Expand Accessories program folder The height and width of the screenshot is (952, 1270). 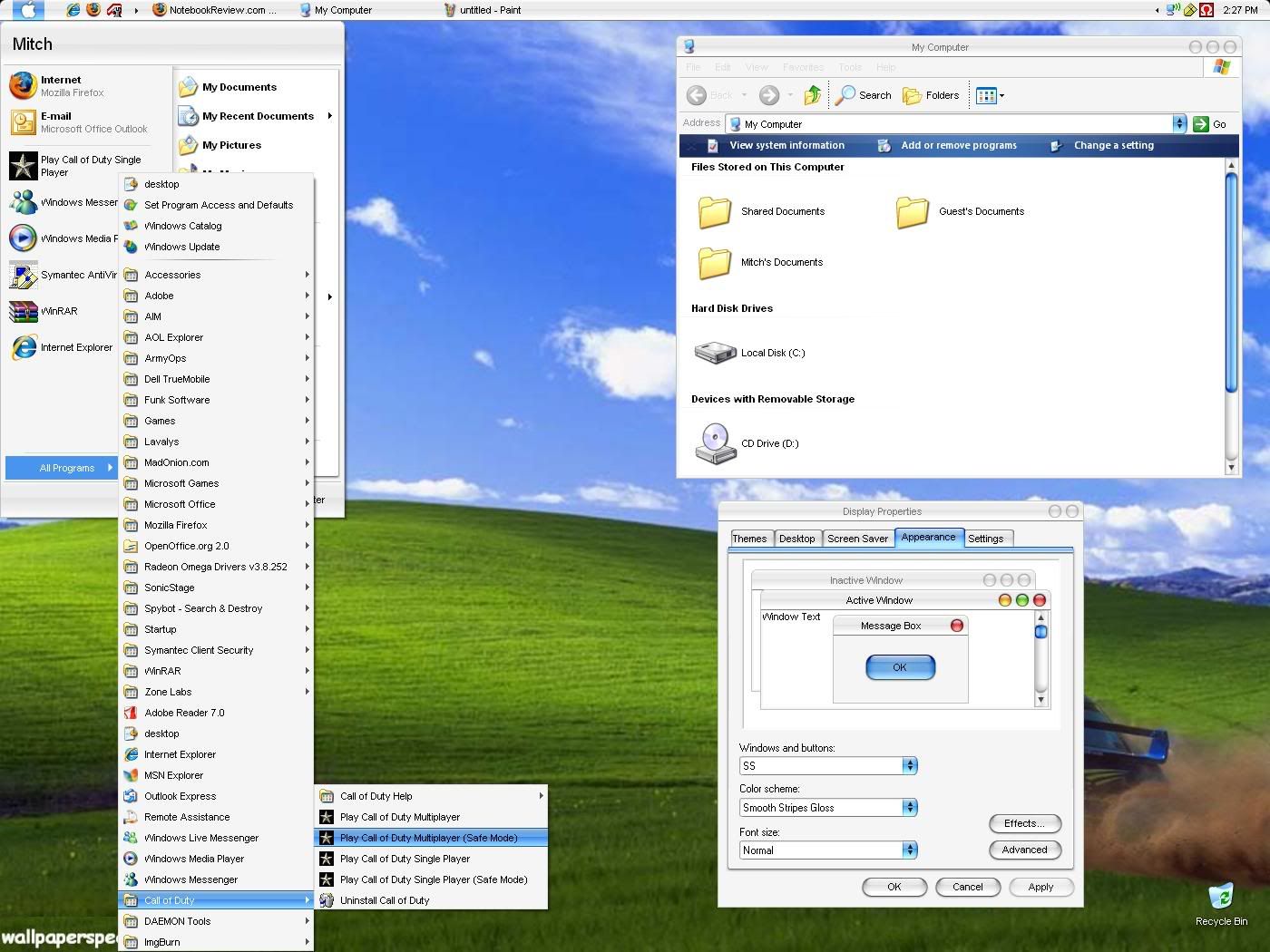(217, 275)
